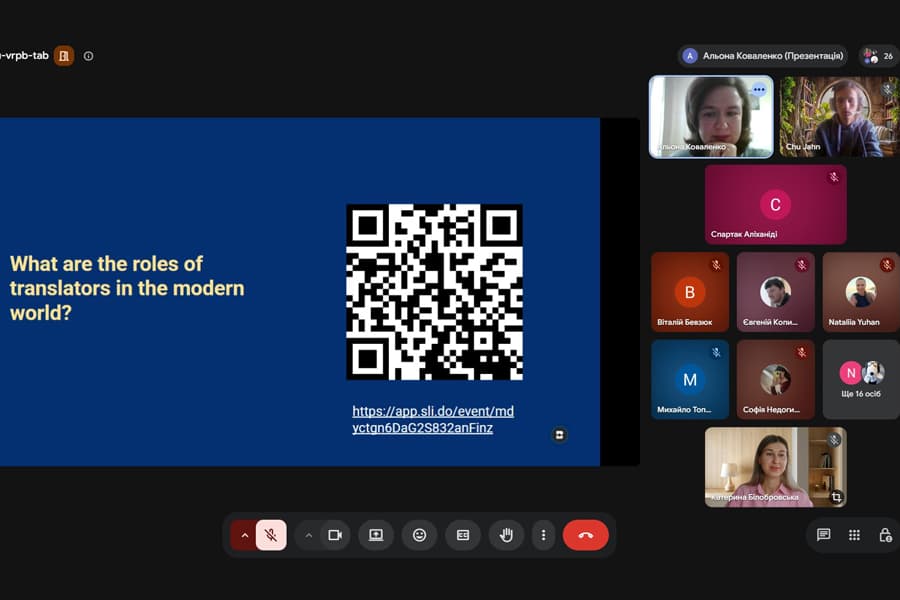The image size is (900, 600).
Task: Open audio settings chevron beside microphone
Action: coord(245,535)
